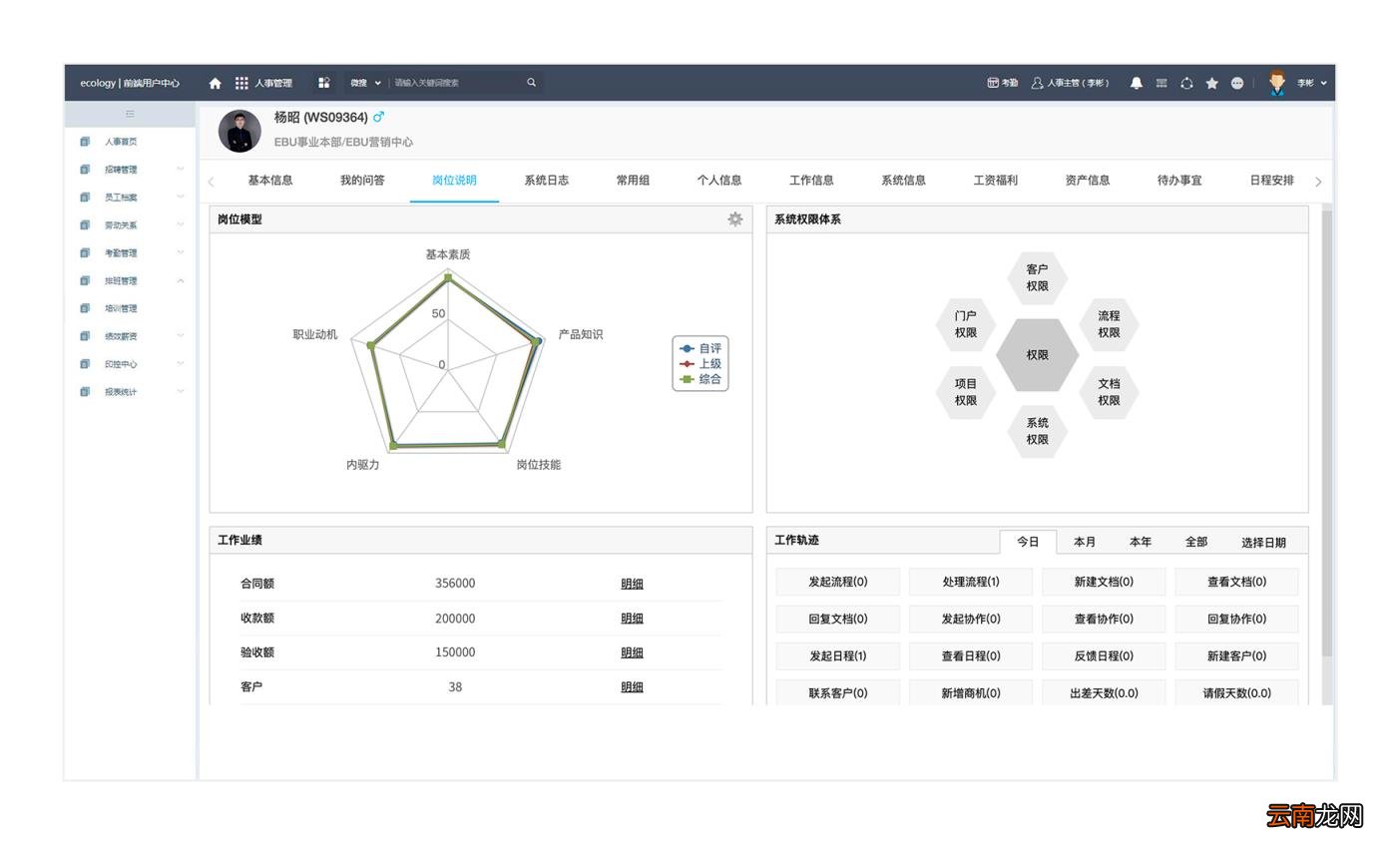The height and width of the screenshot is (844, 1400).
Task: Open 人事首页 in the sidebar
Action: point(121,142)
